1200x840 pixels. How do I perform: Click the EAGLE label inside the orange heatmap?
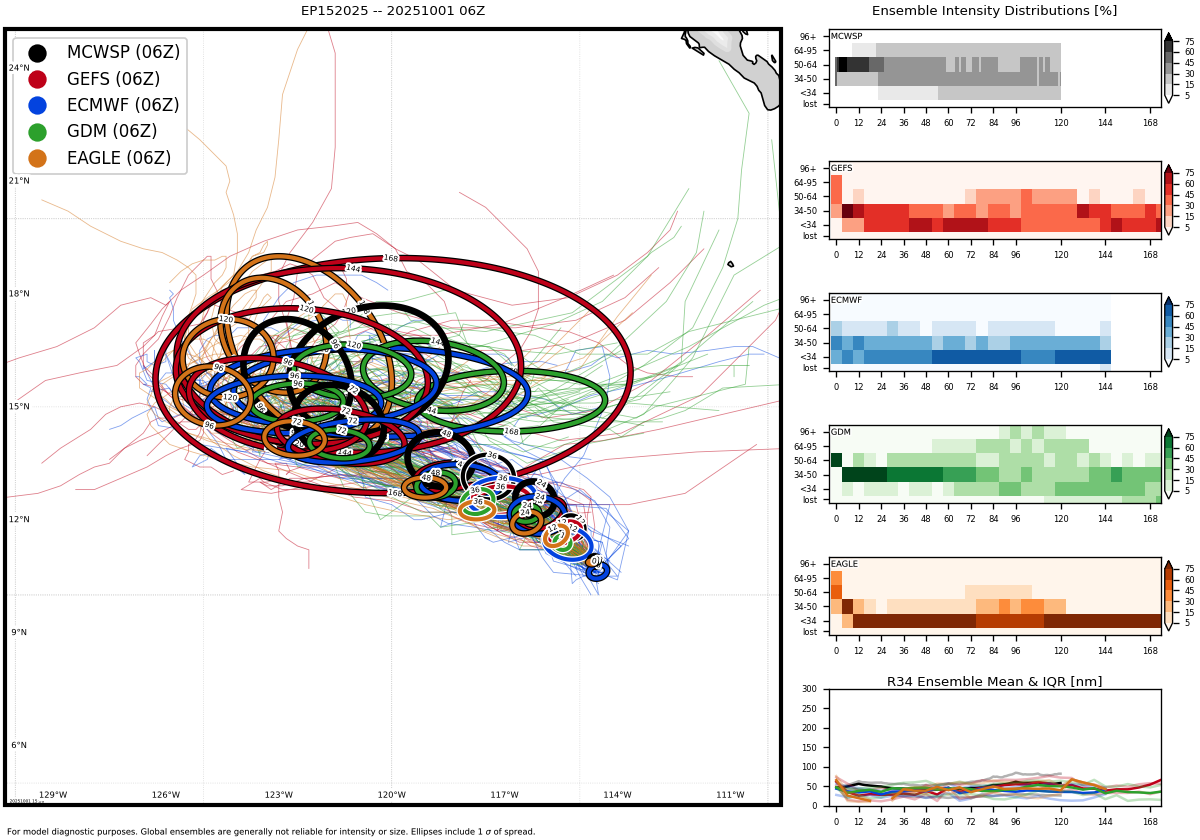(x=844, y=564)
